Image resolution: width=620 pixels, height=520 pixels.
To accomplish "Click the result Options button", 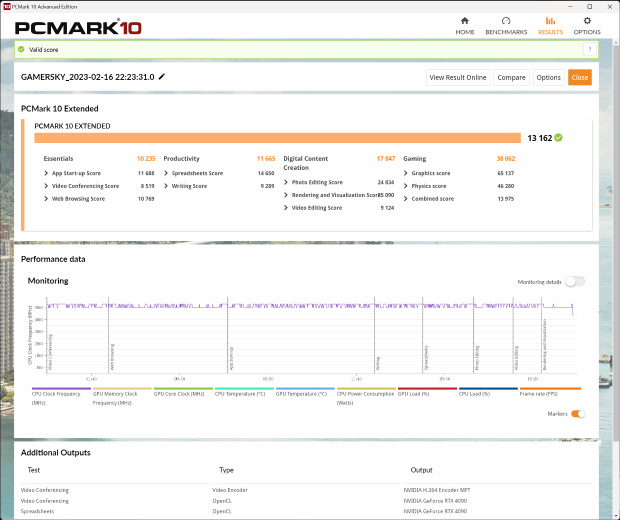I will pos(548,78).
